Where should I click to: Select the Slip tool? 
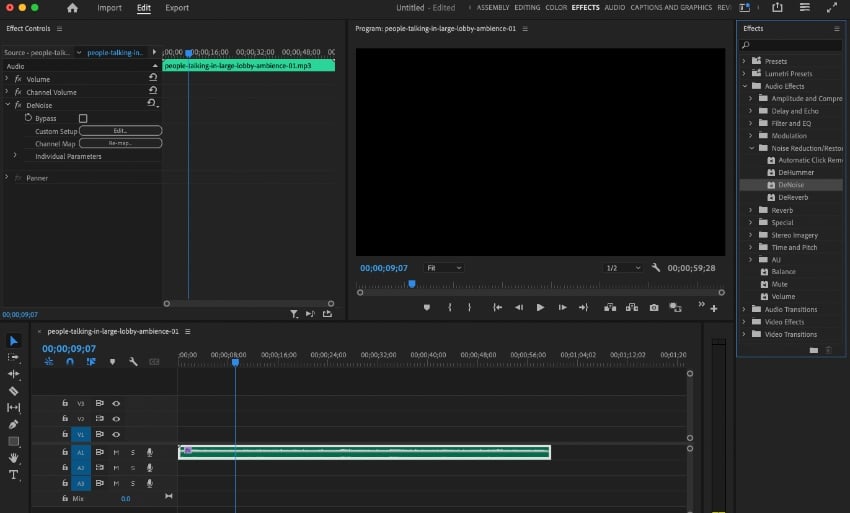tap(14, 407)
